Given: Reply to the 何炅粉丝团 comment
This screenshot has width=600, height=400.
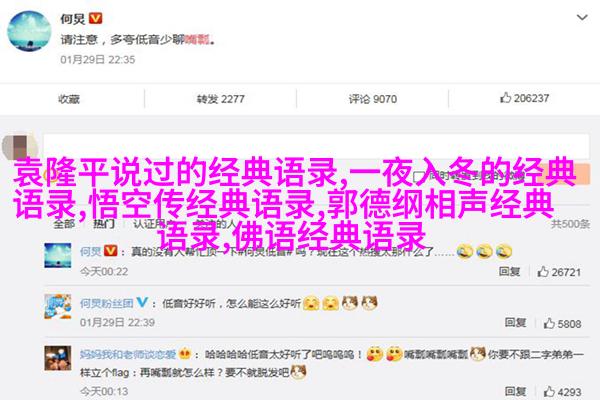Looking at the screenshot, I should pyautogui.click(x=515, y=323).
